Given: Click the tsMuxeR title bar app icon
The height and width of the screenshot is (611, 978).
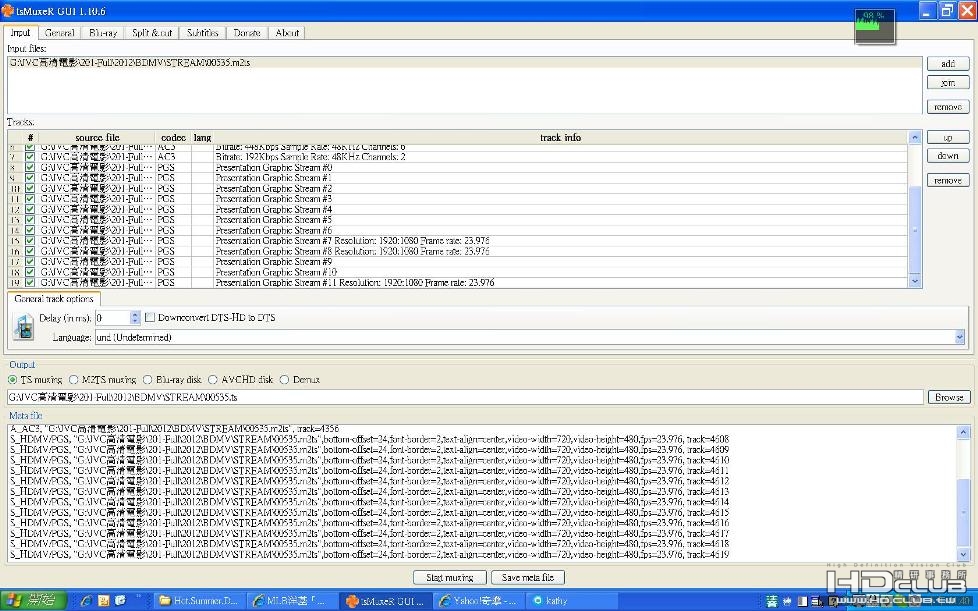Looking at the screenshot, I should coord(7,10).
